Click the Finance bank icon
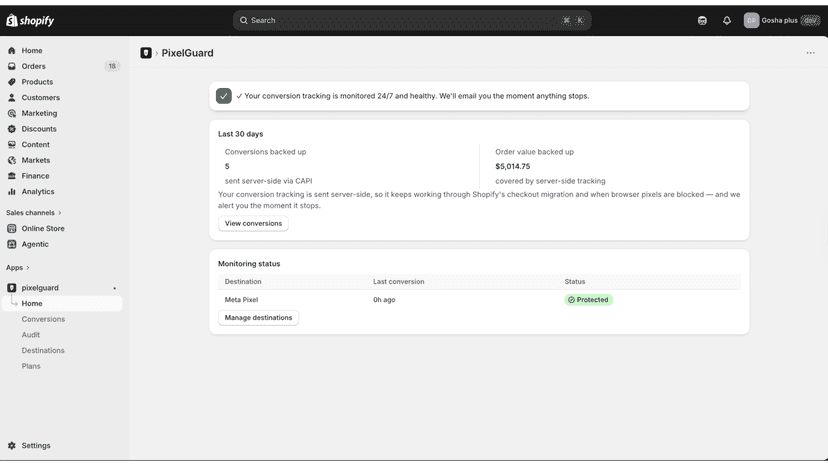Image resolution: width=828 pixels, height=466 pixels. (x=12, y=176)
